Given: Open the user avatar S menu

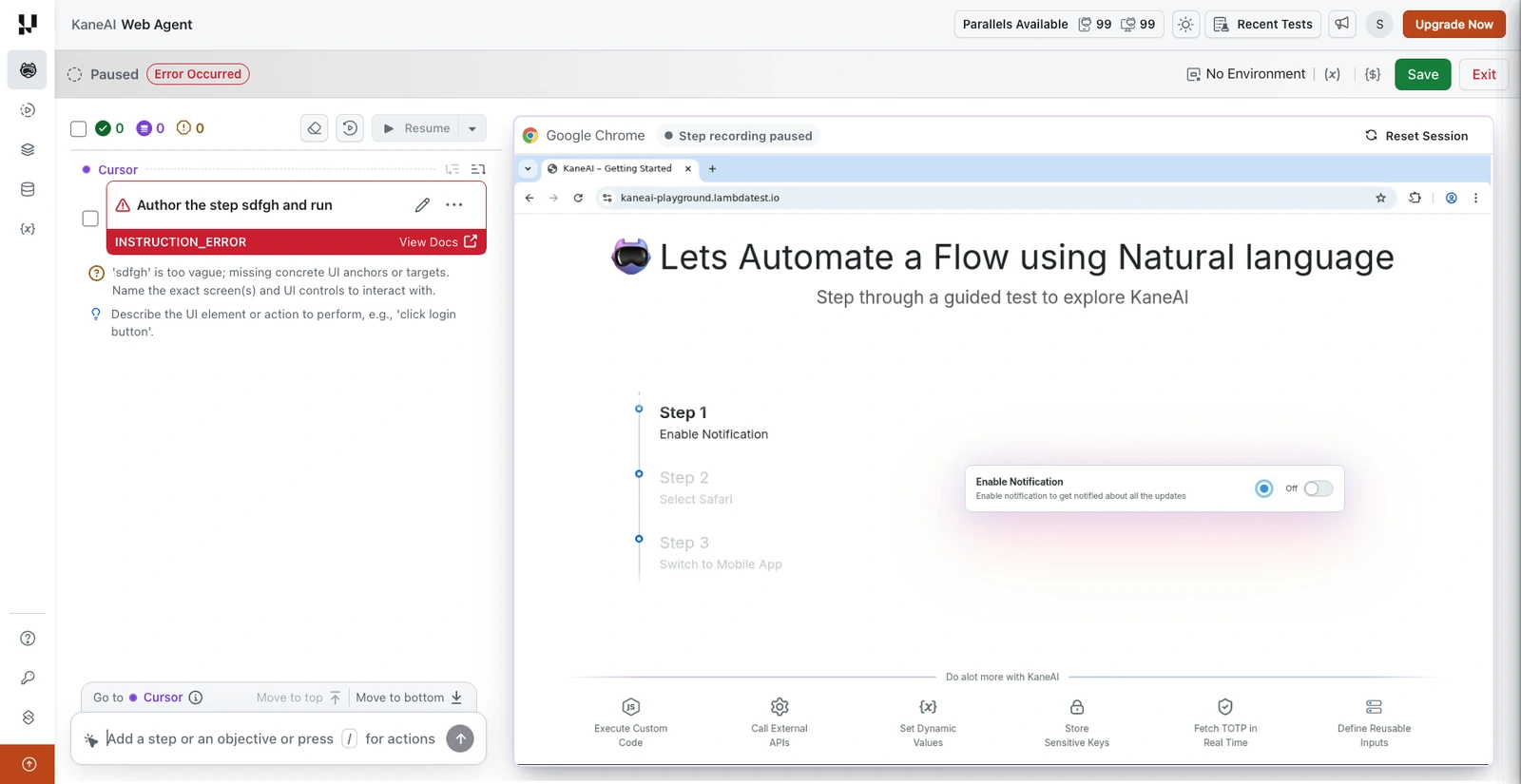Looking at the screenshot, I should (x=1379, y=25).
